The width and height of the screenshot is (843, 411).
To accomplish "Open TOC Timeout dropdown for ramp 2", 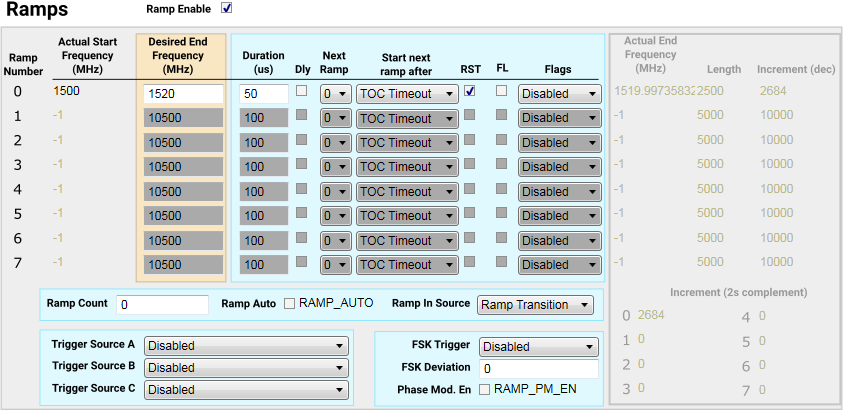I will click(x=408, y=143).
